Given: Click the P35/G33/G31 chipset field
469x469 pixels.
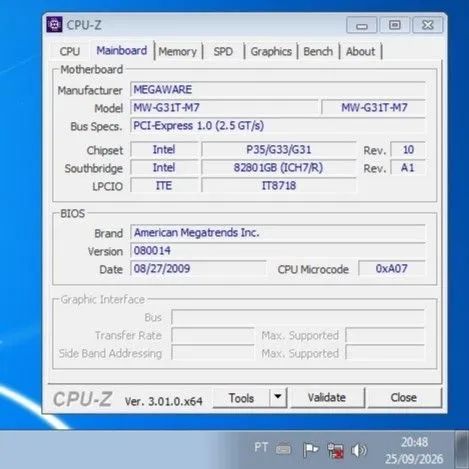Looking at the screenshot, I should pos(279,150).
